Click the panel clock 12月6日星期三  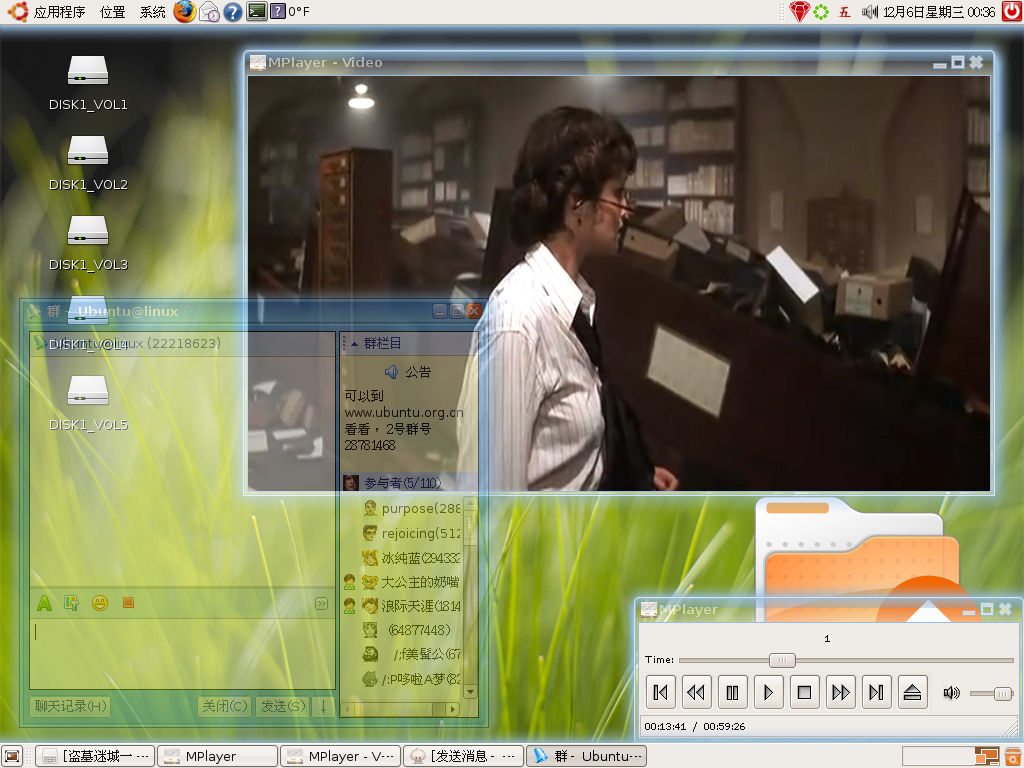[939, 12]
